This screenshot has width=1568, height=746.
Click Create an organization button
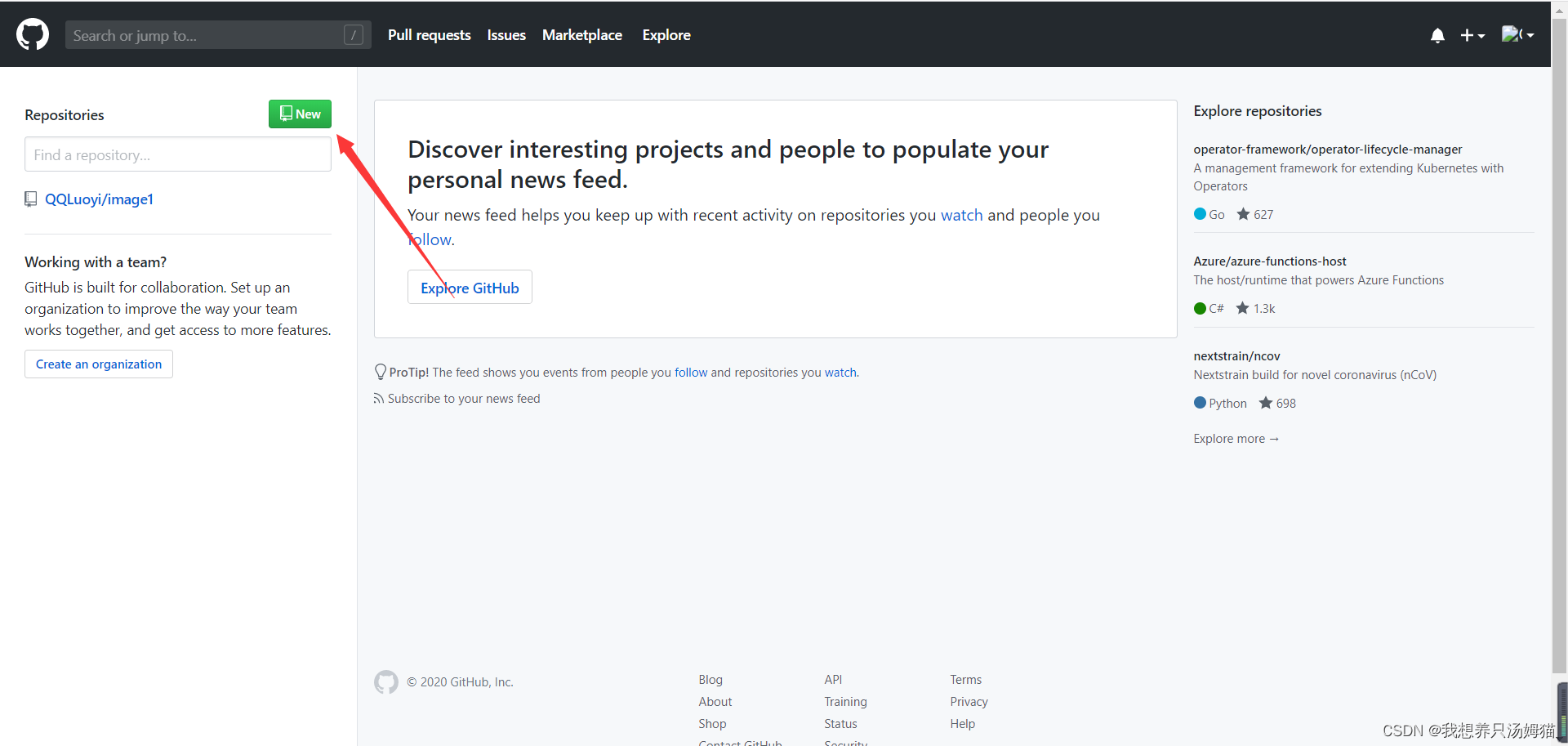(x=99, y=364)
